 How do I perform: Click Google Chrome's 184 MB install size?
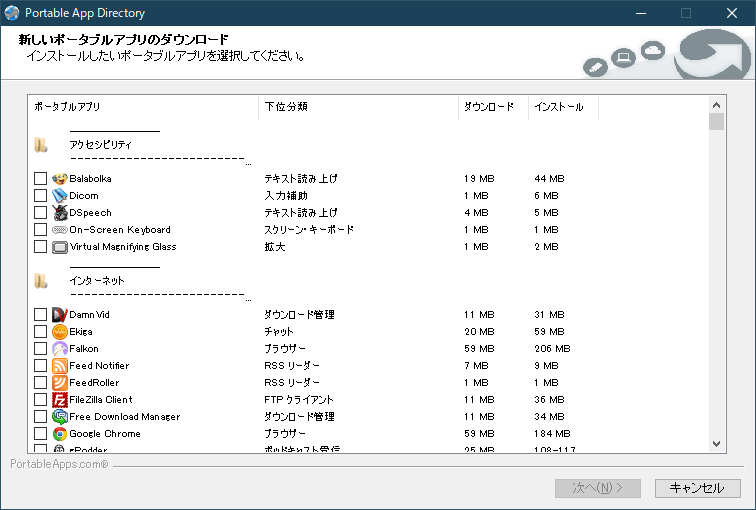click(553, 434)
